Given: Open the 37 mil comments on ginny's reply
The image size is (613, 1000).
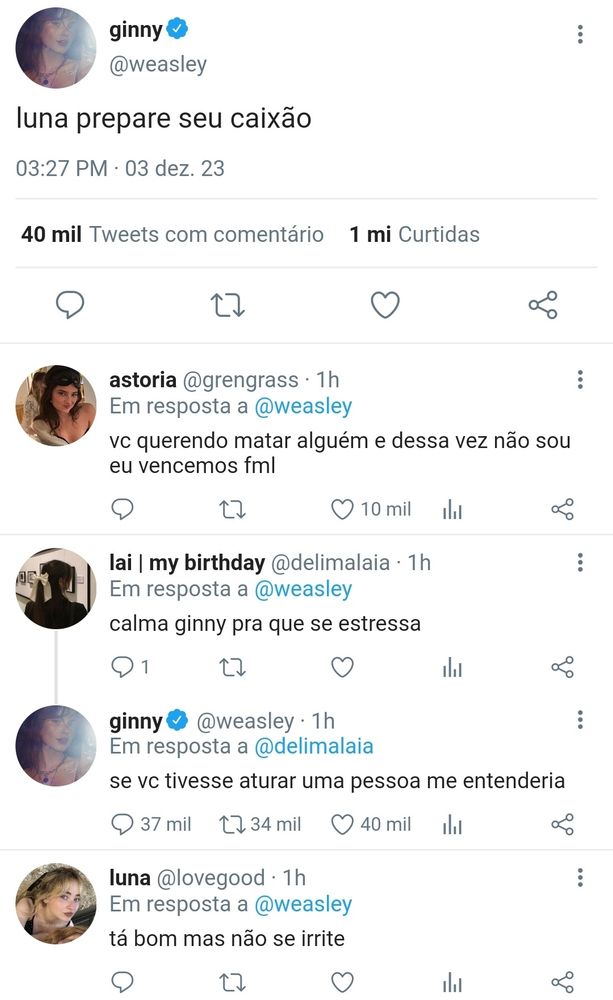Looking at the screenshot, I should click(x=151, y=824).
